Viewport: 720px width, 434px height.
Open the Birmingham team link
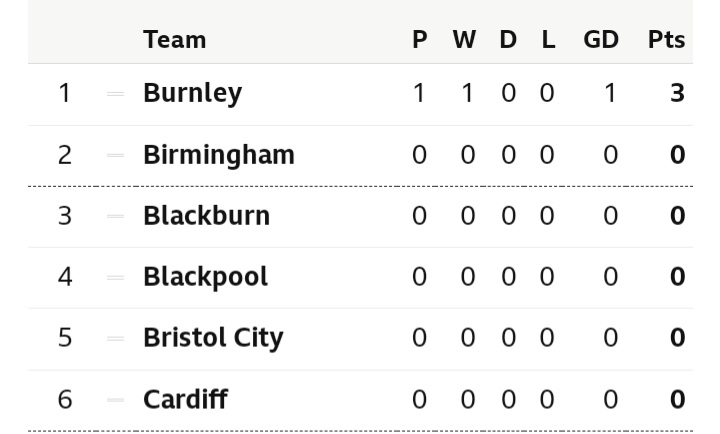(x=218, y=155)
